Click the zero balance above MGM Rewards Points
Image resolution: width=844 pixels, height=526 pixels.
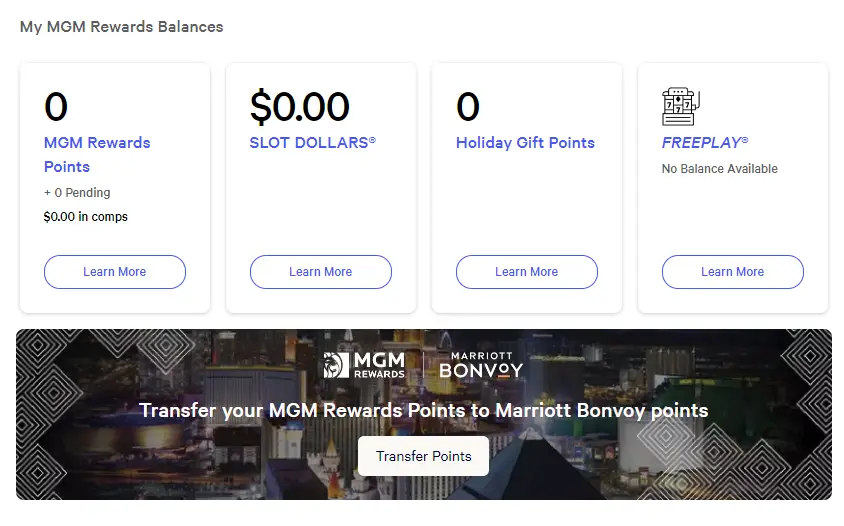(56, 106)
